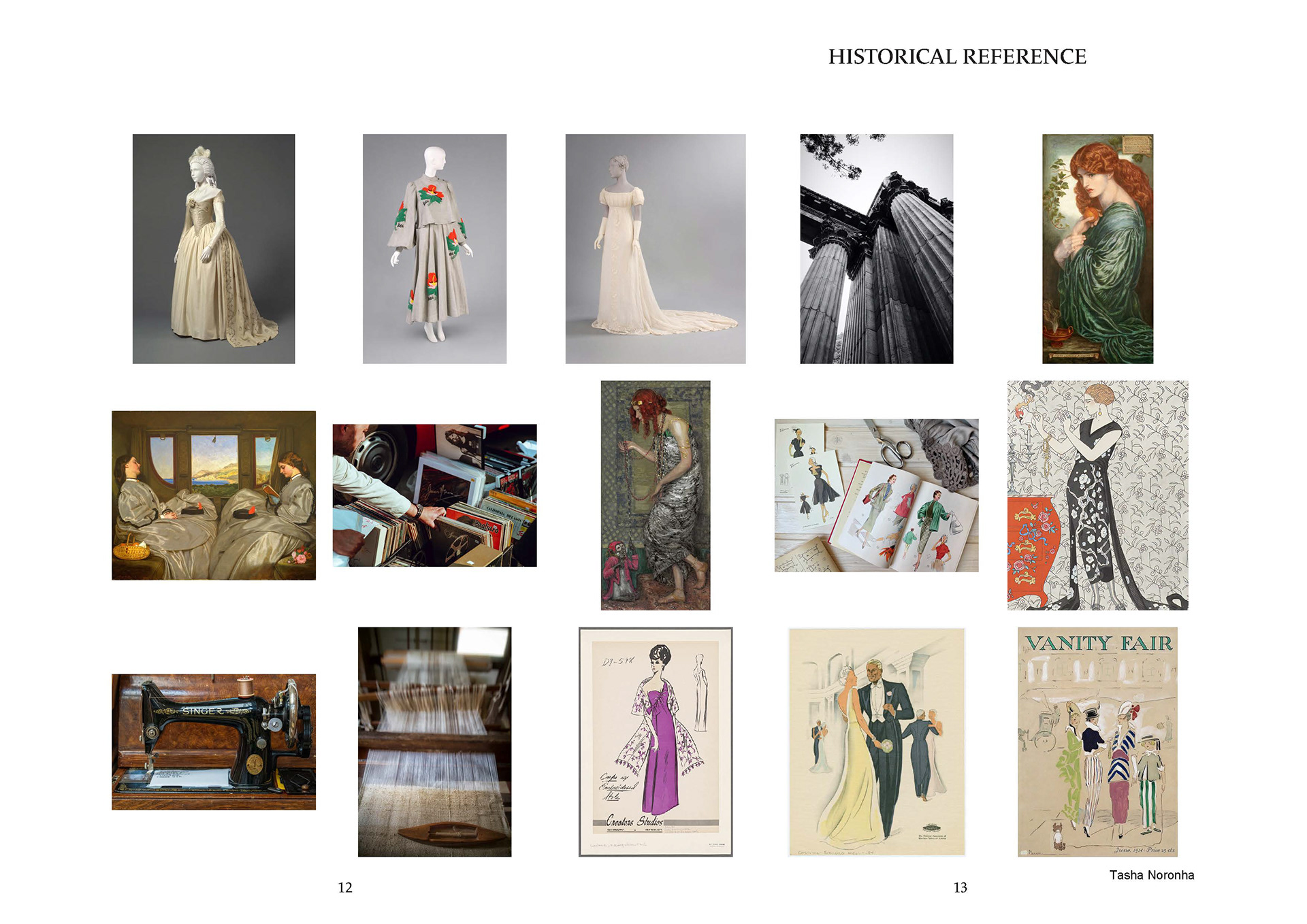Screen dimensions: 1307x924
Task: Click the train carriage sleeping women painting
Action: [x=213, y=495]
